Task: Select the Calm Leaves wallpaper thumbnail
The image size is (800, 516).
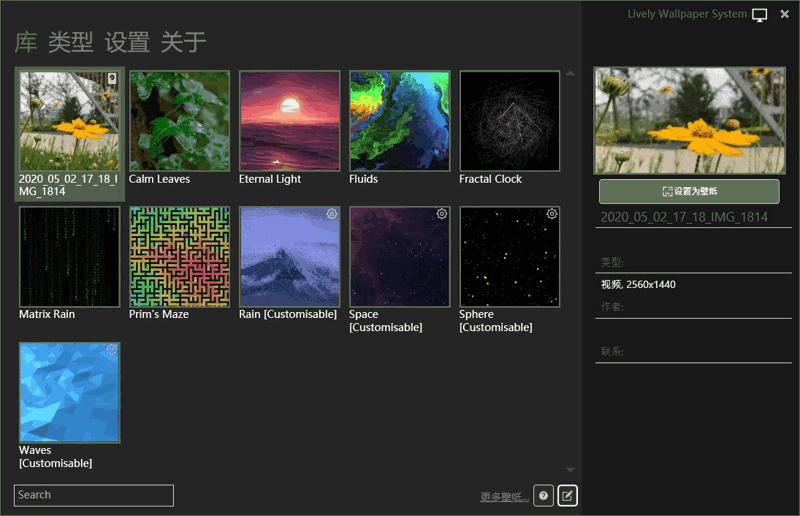Action: click(180, 121)
